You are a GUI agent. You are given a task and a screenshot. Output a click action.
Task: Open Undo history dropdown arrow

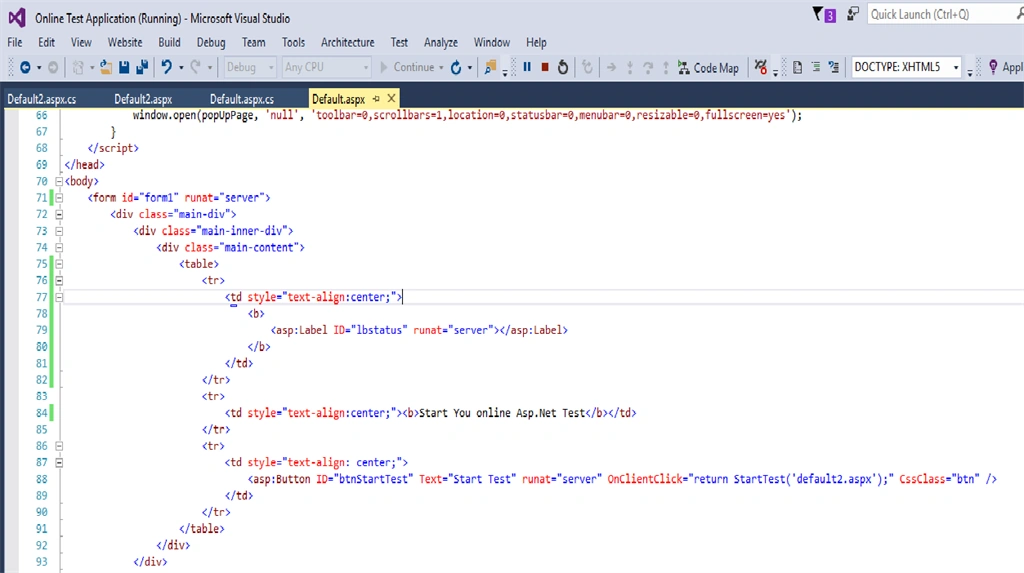(x=181, y=68)
